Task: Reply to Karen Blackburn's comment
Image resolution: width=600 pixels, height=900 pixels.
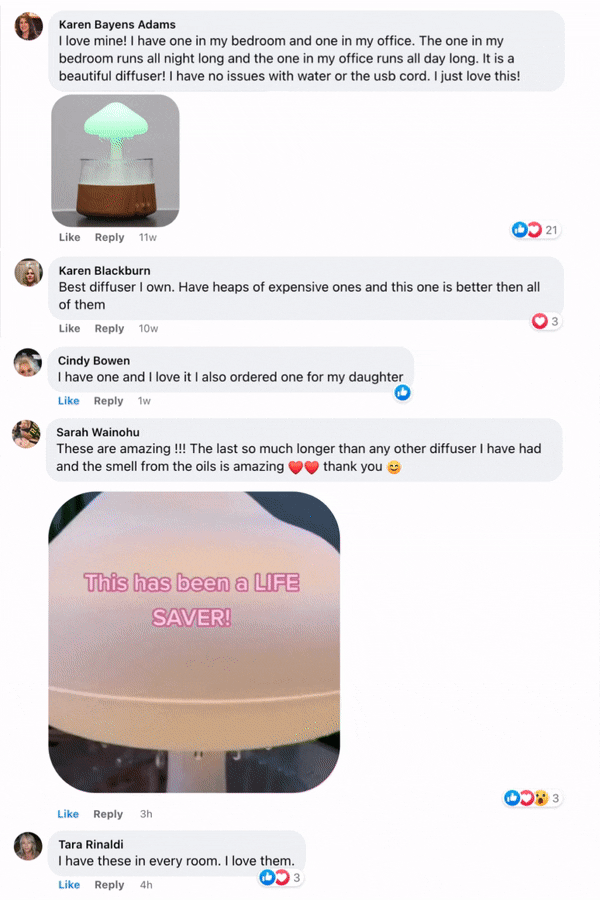Action: [109, 328]
